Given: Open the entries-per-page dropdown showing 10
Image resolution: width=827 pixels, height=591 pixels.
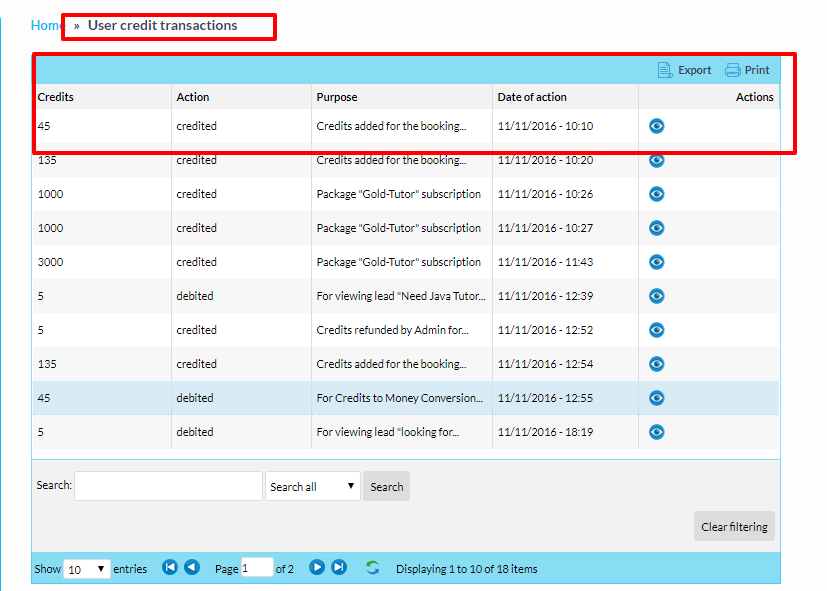Looking at the screenshot, I should click(x=87, y=569).
